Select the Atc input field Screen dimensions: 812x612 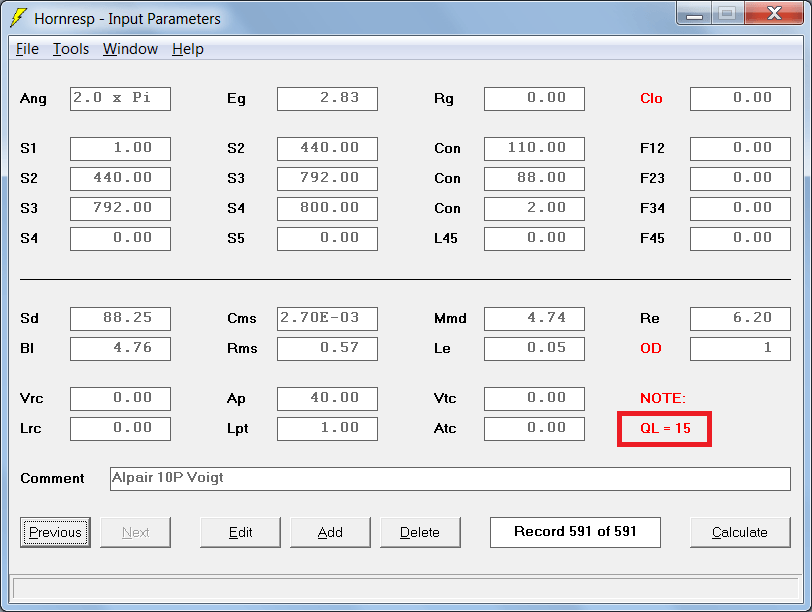click(534, 429)
